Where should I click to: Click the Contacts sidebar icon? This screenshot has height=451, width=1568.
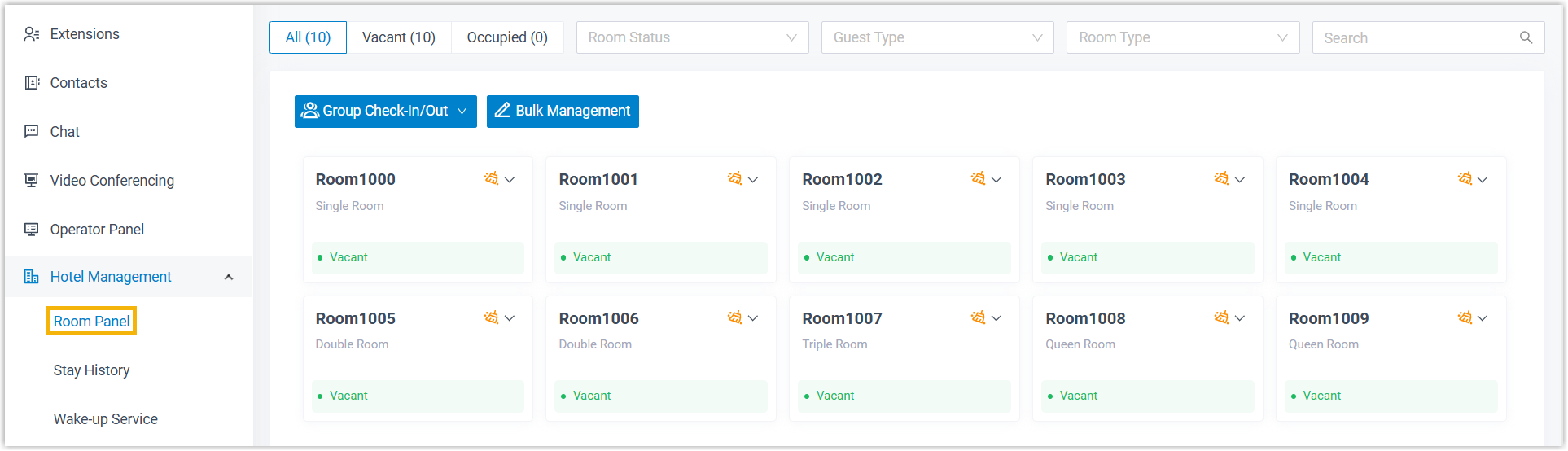click(32, 83)
